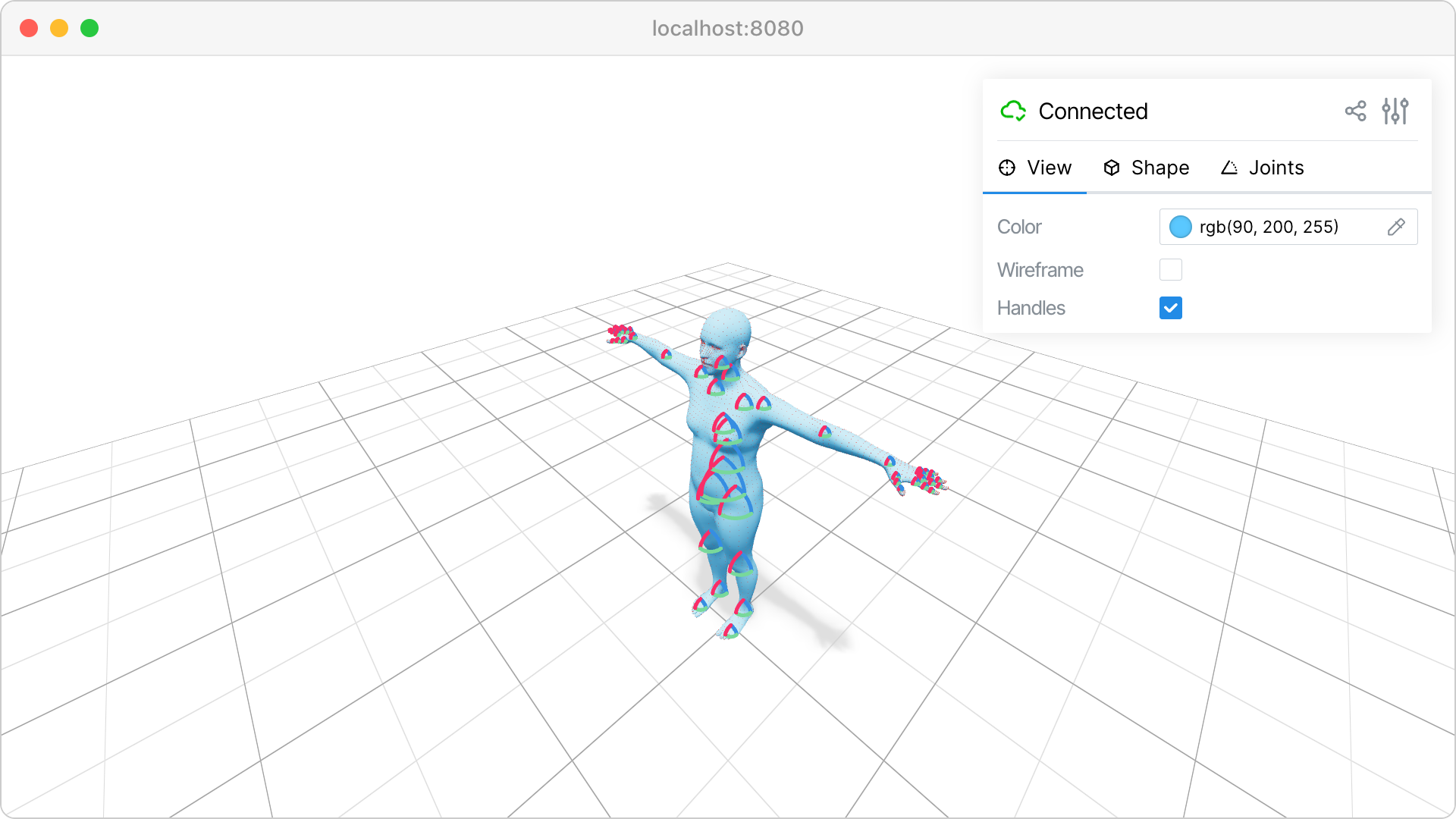Minimize window with the yellow button
Viewport: 1456px width, 819px height.
tap(59, 28)
